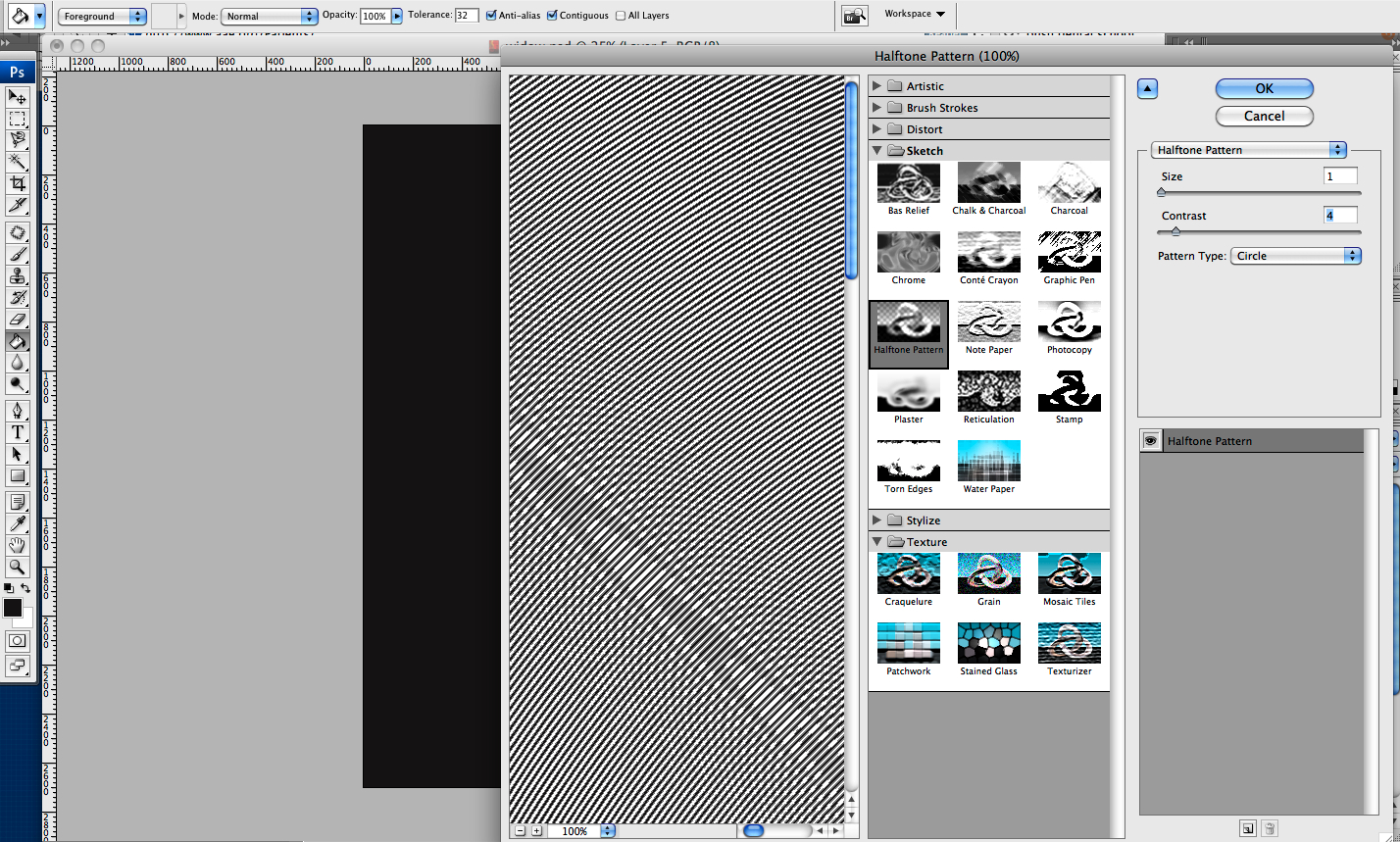
Task: Open the Workspace menu
Action: (x=915, y=14)
